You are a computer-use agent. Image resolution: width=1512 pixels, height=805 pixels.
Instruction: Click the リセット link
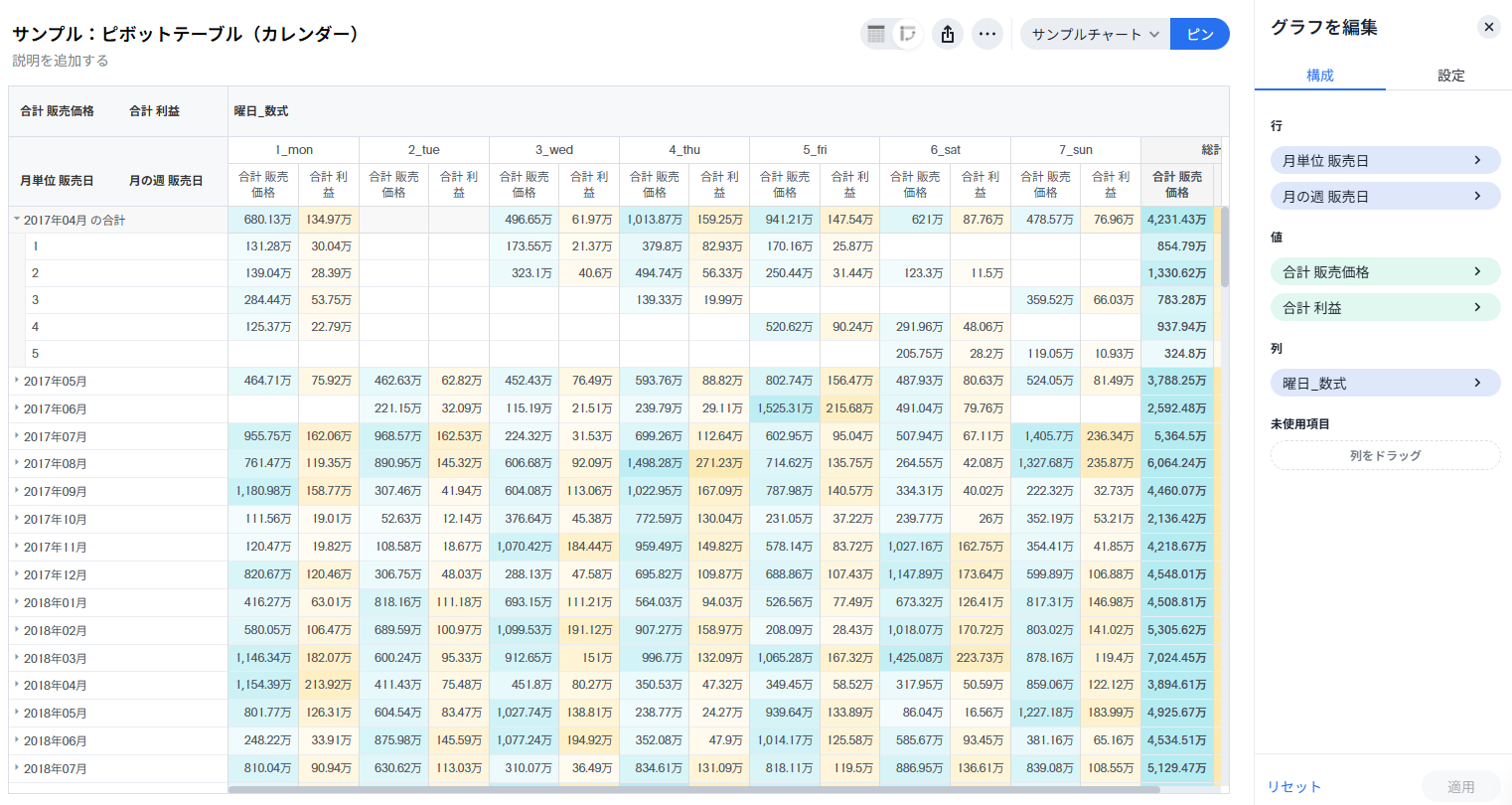pyautogui.click(x=1293, y=786)
